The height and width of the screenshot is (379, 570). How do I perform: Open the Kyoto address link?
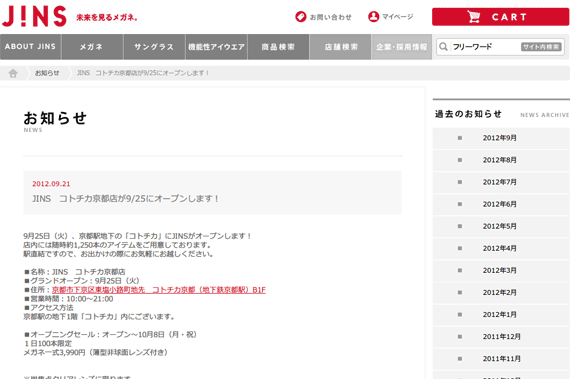click(x=159, y=290)
